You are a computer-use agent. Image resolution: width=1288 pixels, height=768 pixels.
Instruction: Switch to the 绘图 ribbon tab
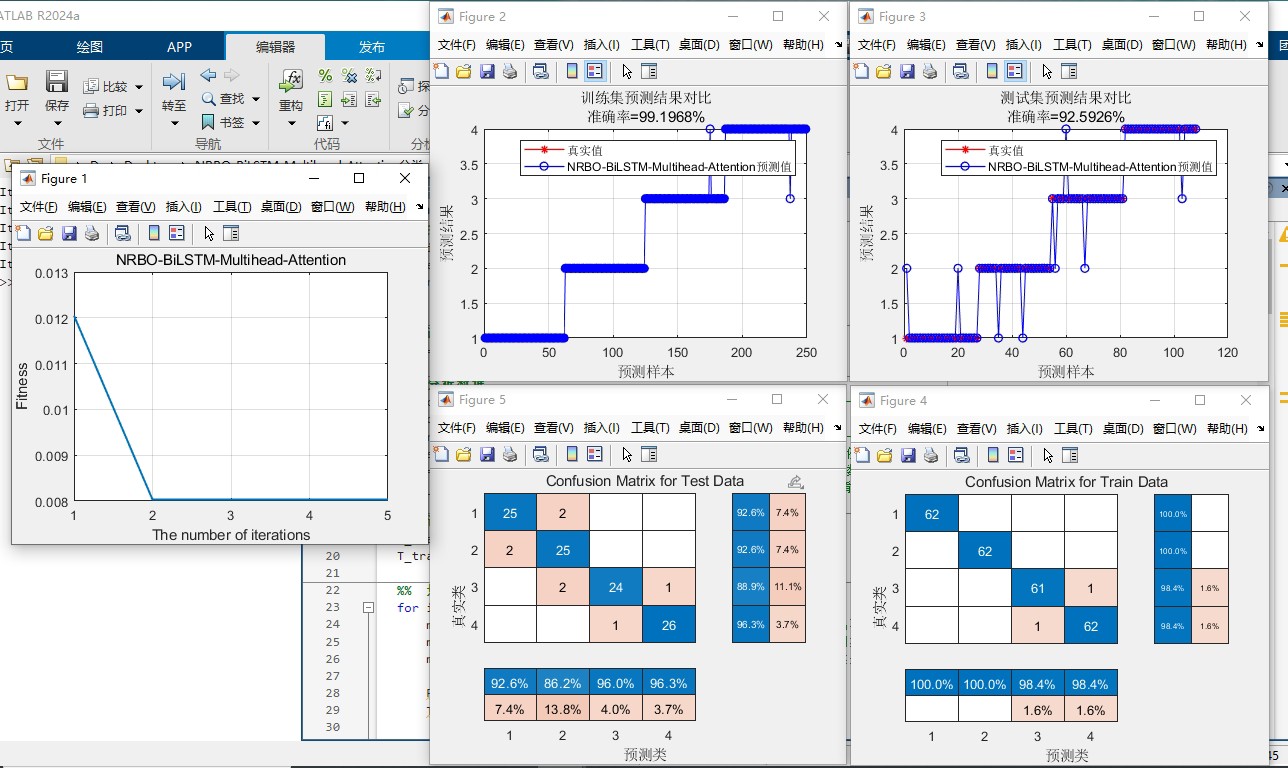[90, 47]
